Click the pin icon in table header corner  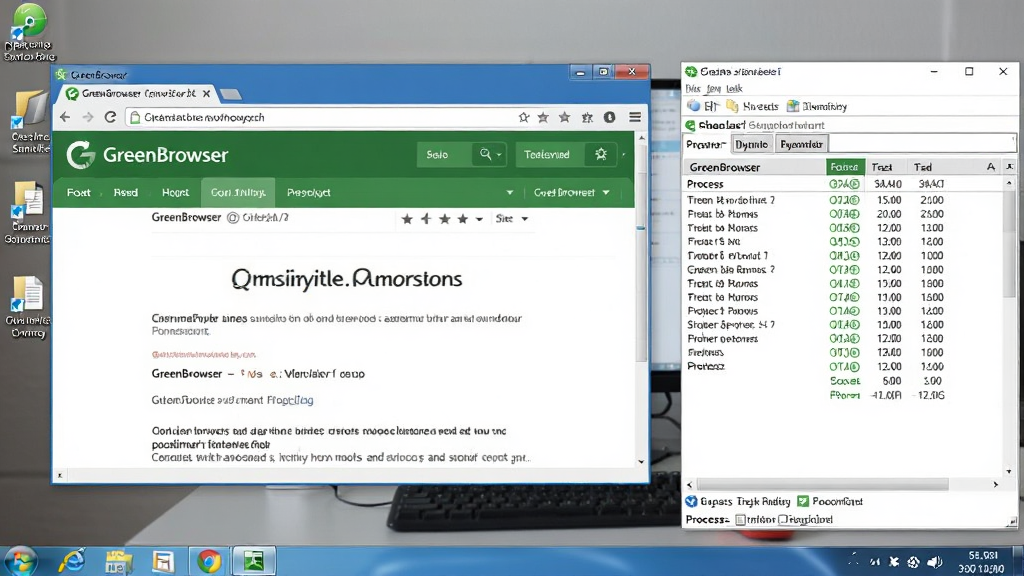coord(1009,167)
